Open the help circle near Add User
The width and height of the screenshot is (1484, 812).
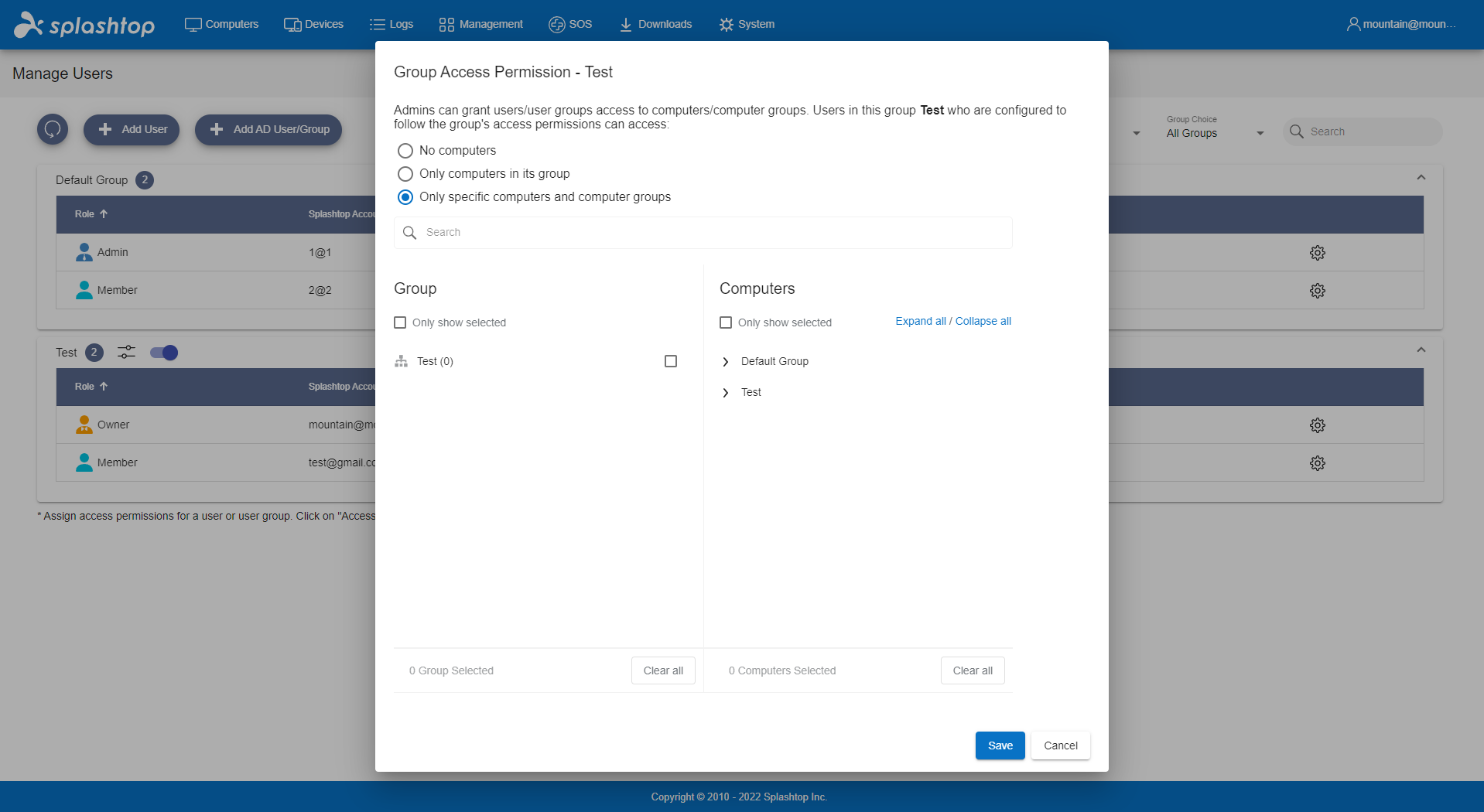(x=52, y=129)
